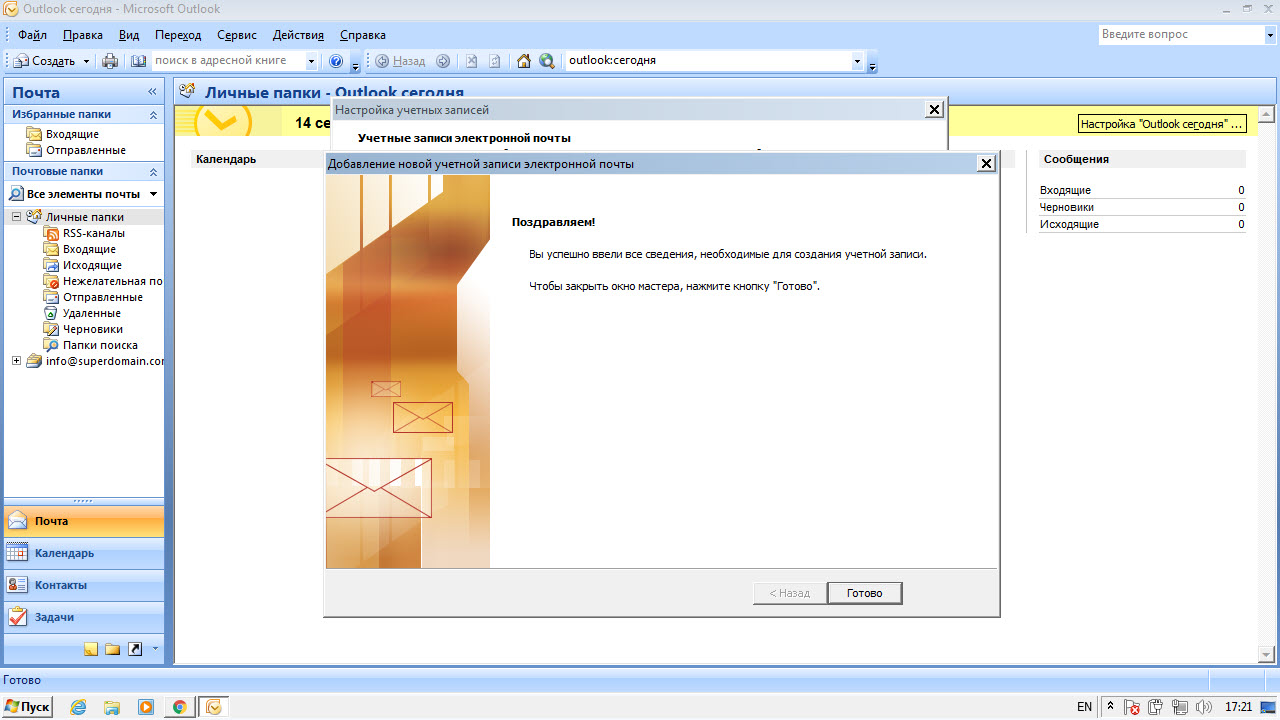Viewport: 1280px width, 720px height.
Task: Select the Исходящие folder in tree
Action: [92, 265]
